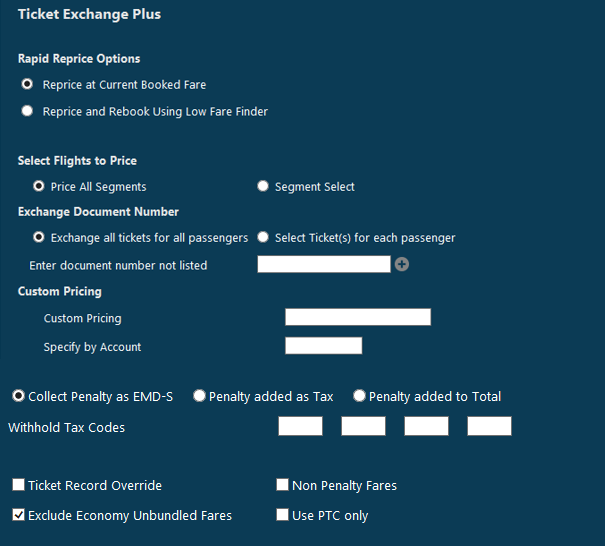Choose Select Ticket(s) for each passenger

pyautogui.click(x=263, y=237)
